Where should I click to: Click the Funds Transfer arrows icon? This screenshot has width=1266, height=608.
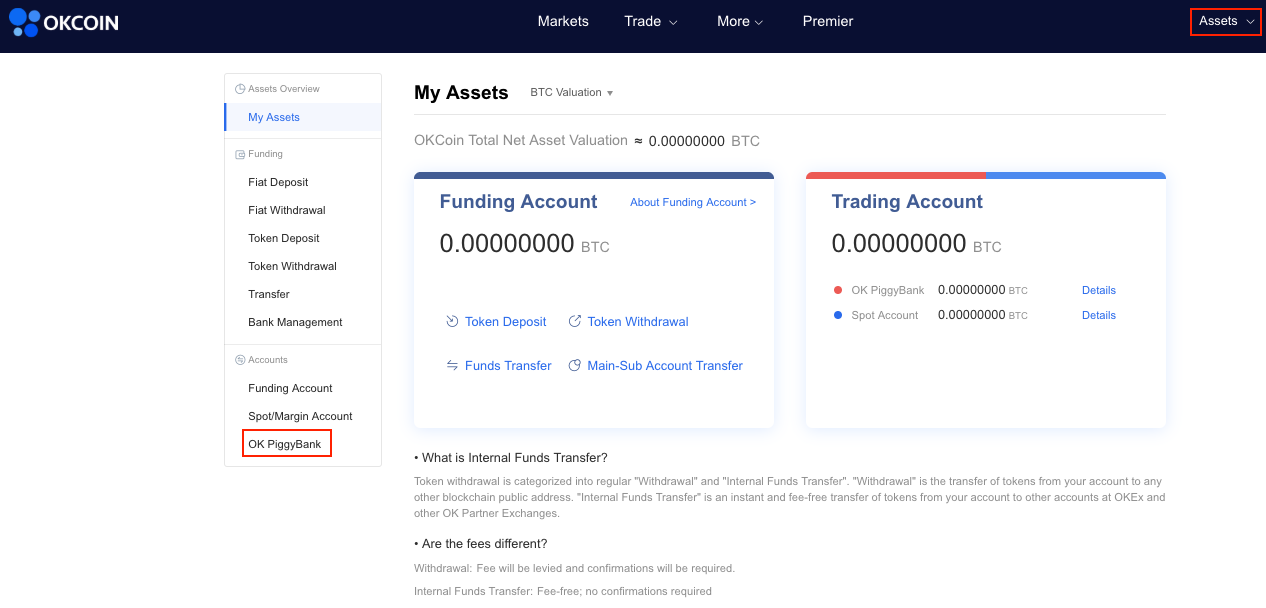click(x=452, y=365)
